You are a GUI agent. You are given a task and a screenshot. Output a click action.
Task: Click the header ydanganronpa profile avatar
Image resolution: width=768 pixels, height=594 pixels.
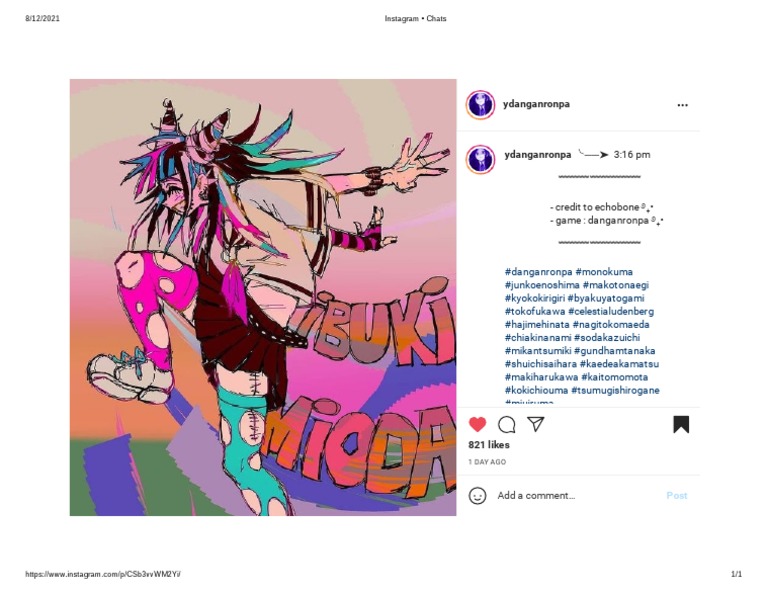pyautogui.click(x=480, y=105)
